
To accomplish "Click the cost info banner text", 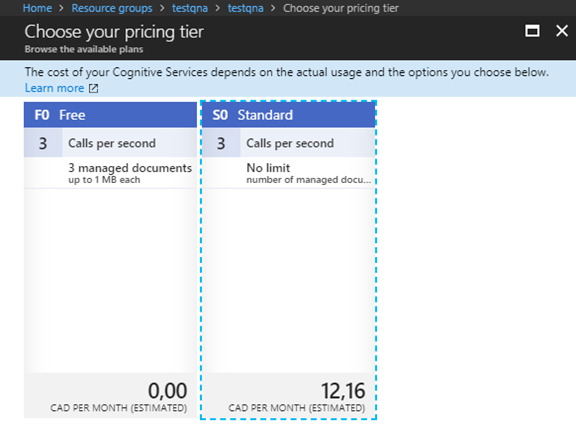I will pyautogui.click(x=287, y=72).
